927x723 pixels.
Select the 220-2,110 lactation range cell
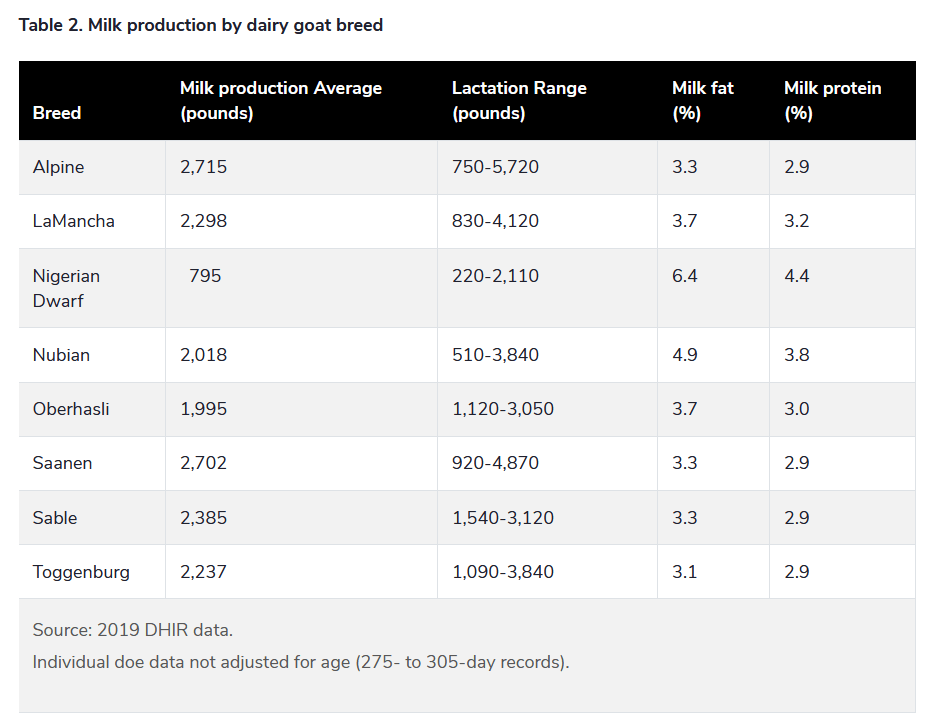point(495,276)
